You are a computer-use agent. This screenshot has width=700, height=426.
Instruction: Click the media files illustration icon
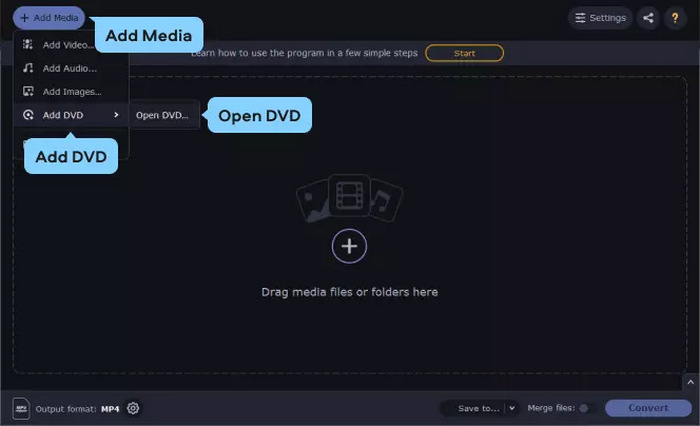coord(349,198)
